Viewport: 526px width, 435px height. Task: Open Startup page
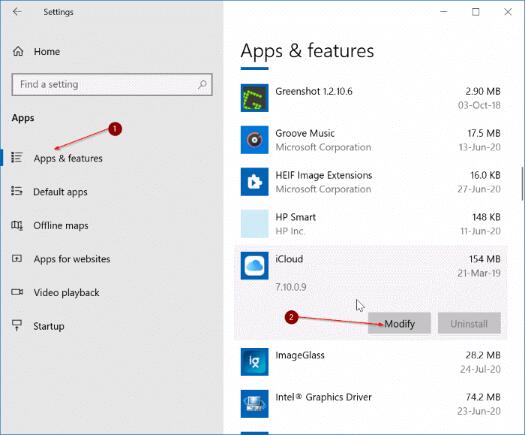pyautogui.click(x=49, y=326)
